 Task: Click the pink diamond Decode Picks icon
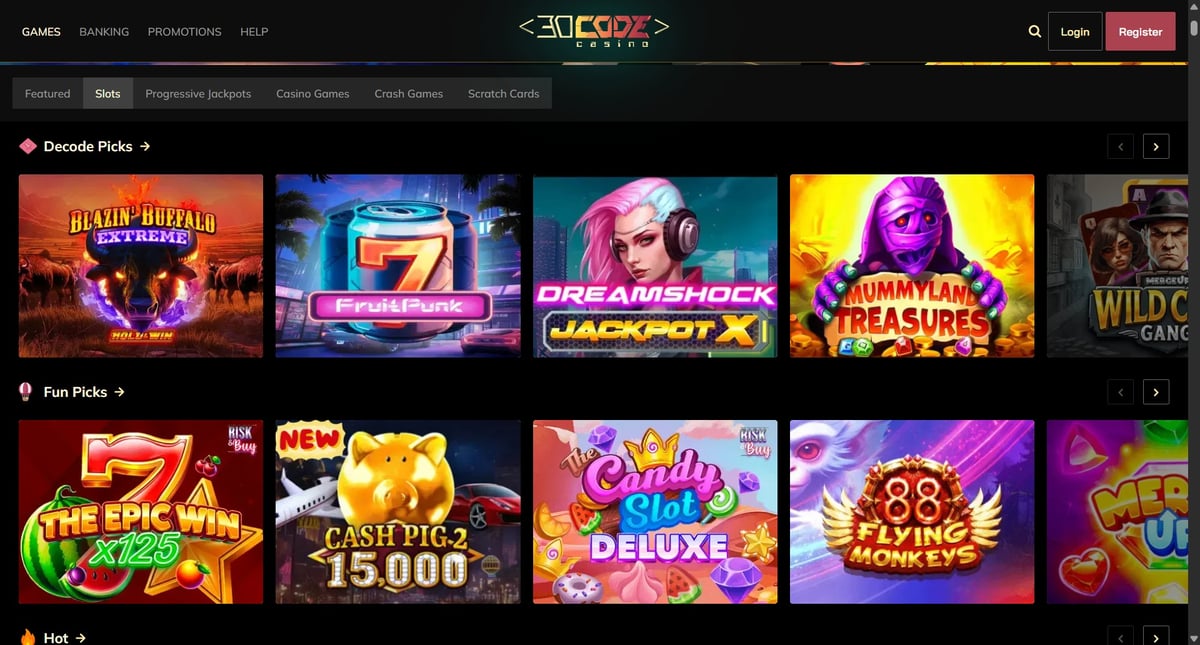28,146
